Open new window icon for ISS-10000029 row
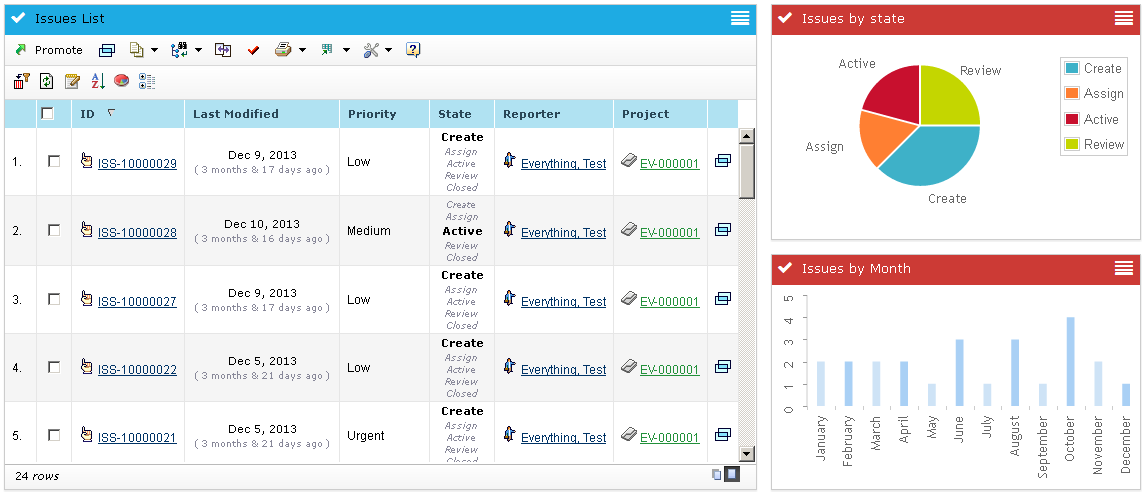The height and width of the screenshot is (496, 1148). (x=723, y=160)
